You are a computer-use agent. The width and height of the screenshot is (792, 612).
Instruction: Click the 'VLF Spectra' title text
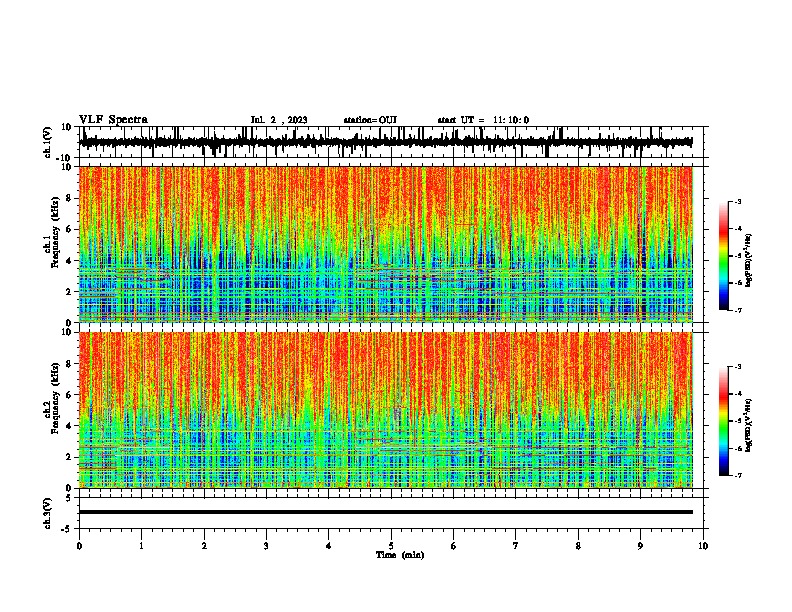pyautogui.click(x=113, y=120)
